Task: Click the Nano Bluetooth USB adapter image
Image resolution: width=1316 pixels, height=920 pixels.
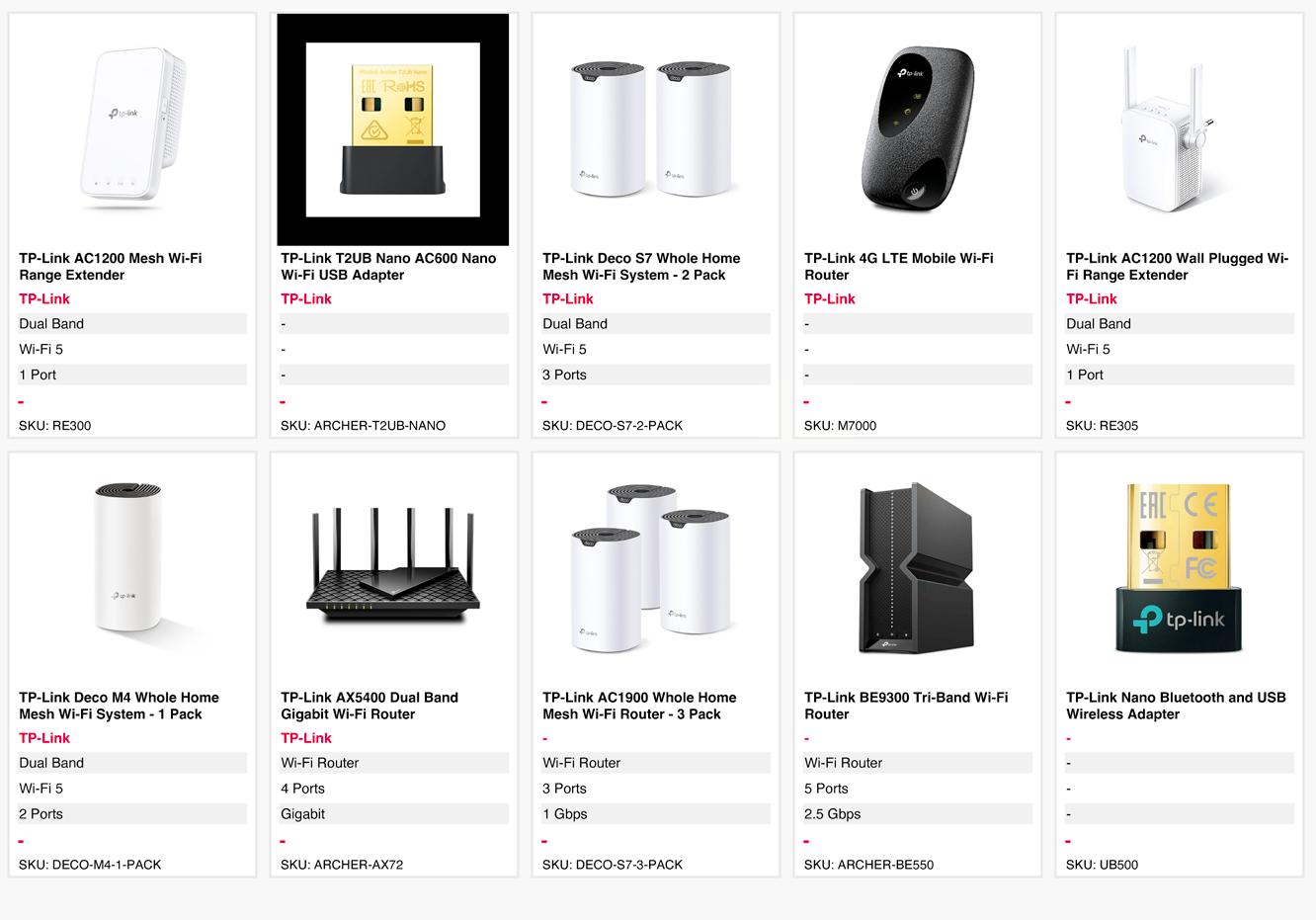Action: click(1179, 567)
